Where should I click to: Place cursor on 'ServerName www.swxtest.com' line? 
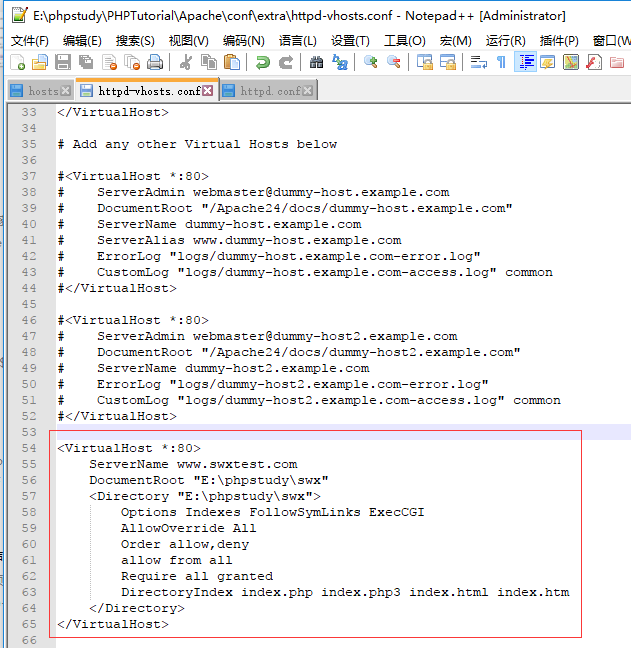(193, 464)
